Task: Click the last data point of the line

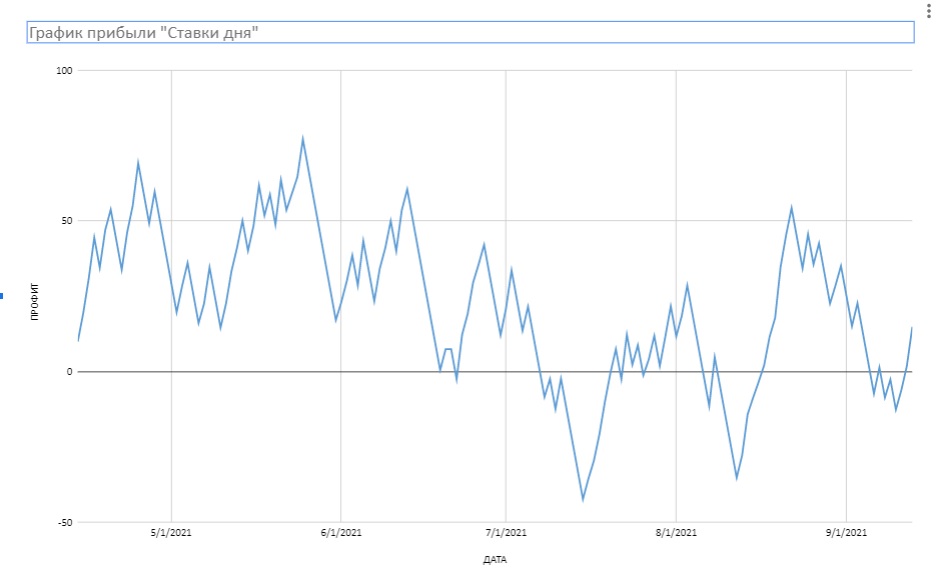Action: [911, 328]
